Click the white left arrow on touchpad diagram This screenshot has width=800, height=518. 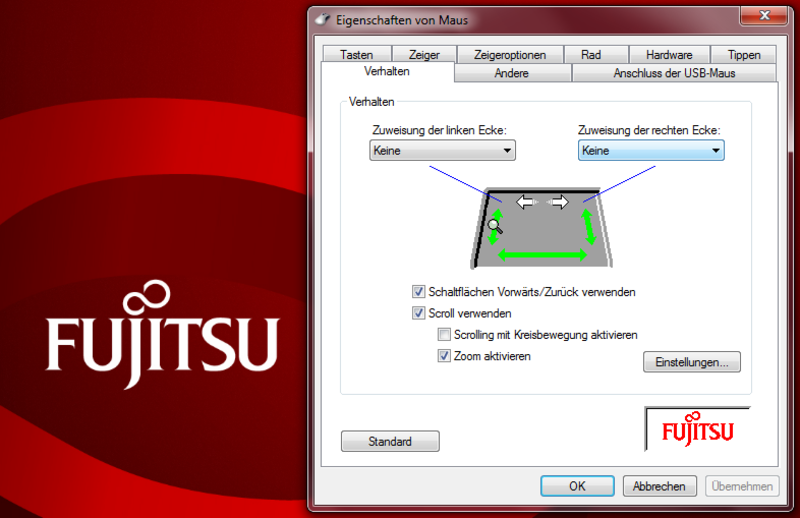[x=526, y=202]
